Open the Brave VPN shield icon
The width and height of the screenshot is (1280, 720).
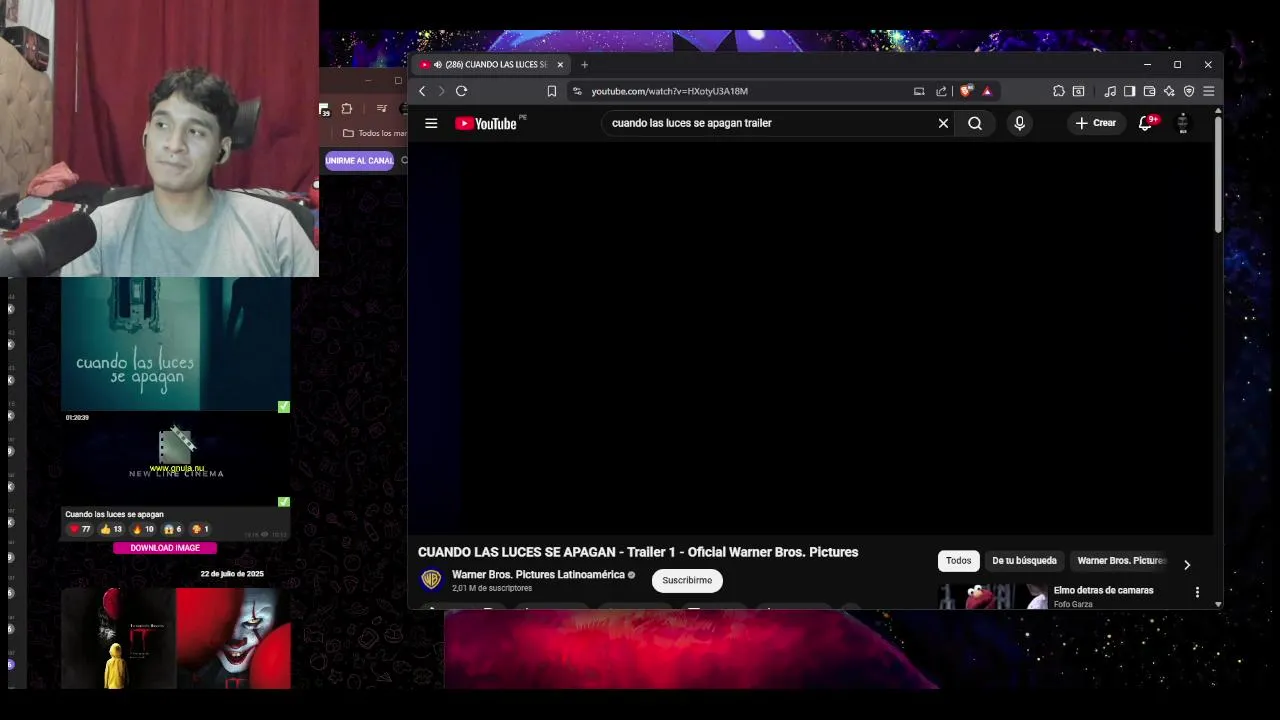click(1189, 91)
